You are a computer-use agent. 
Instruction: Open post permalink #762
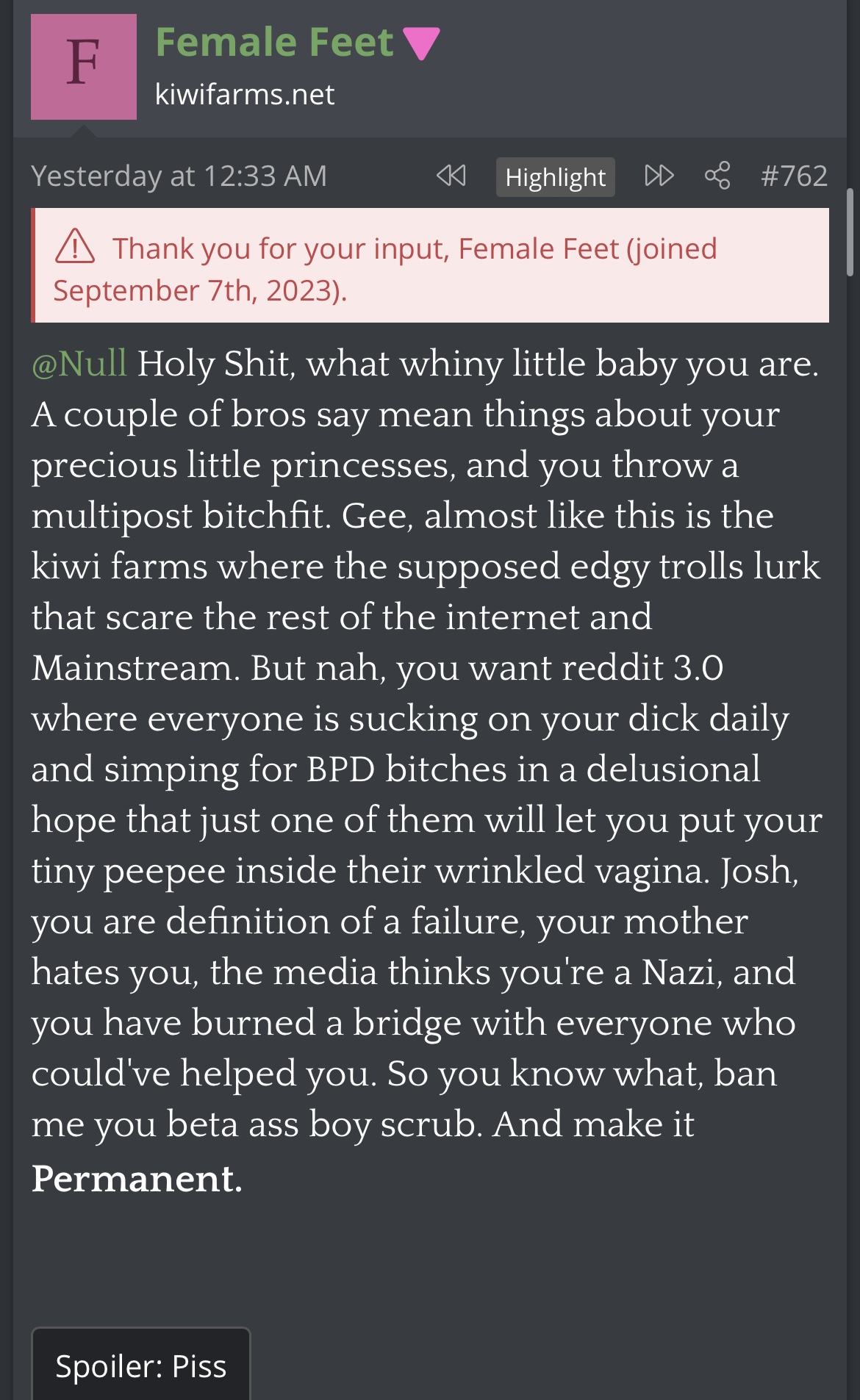click(794, 176)
